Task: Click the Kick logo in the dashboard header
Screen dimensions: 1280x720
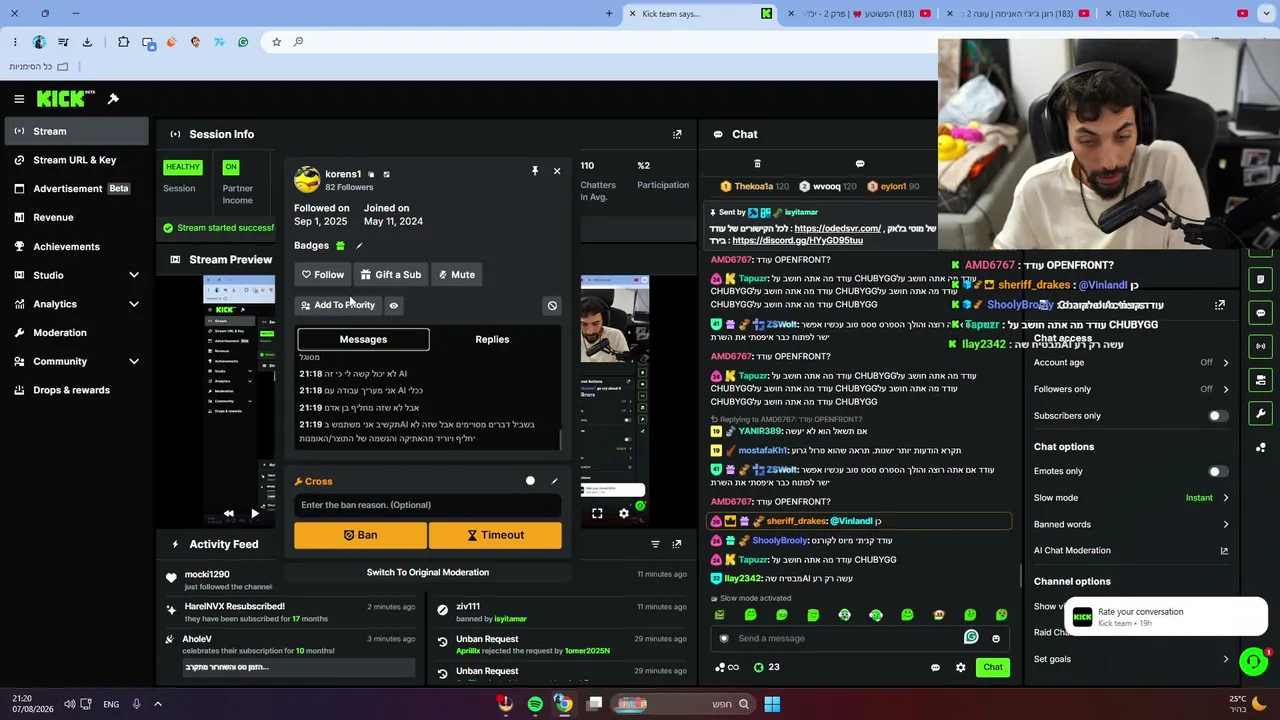Action: pyautogui.click(x=65, y=98)
